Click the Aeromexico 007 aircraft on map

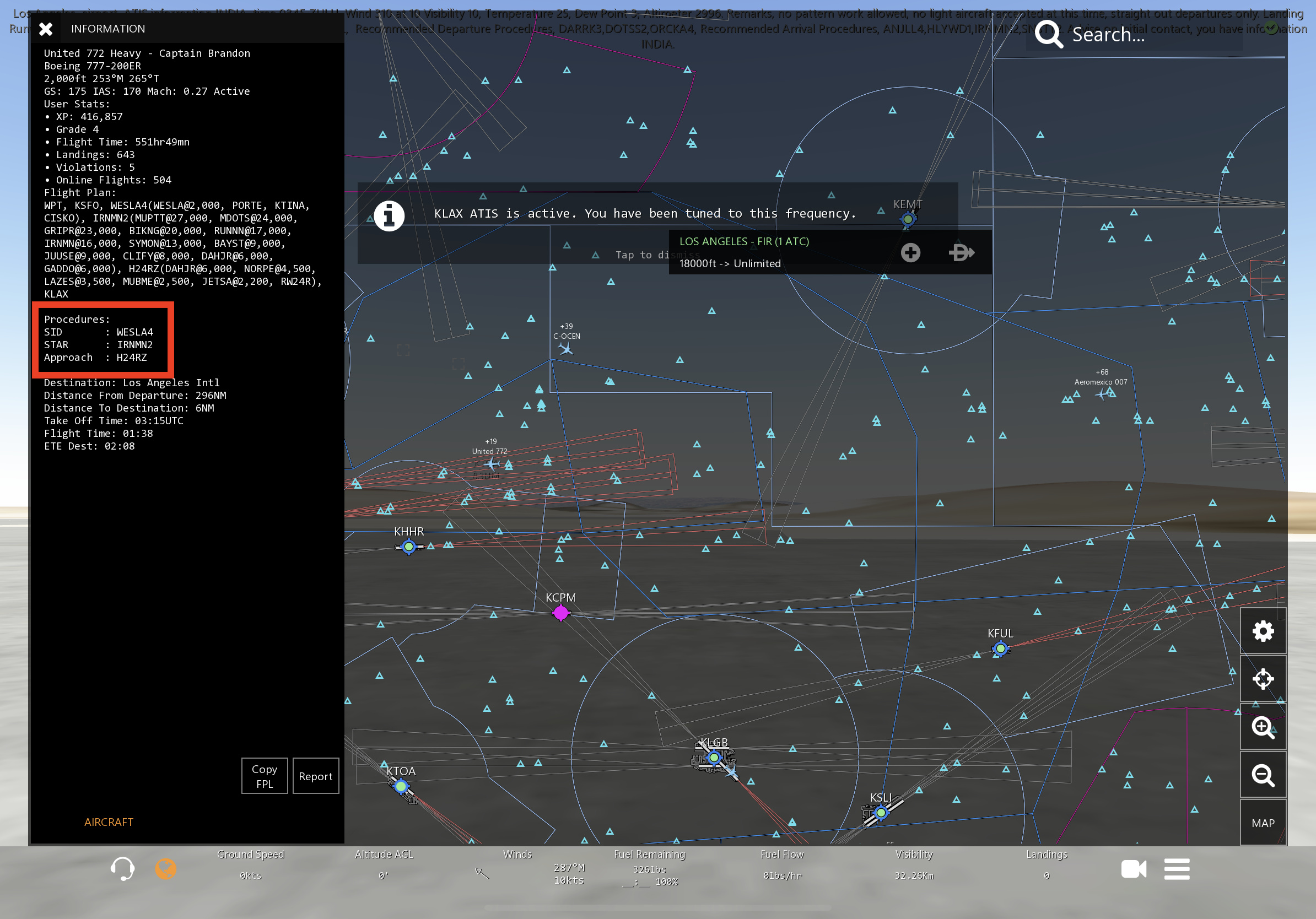1101,394
